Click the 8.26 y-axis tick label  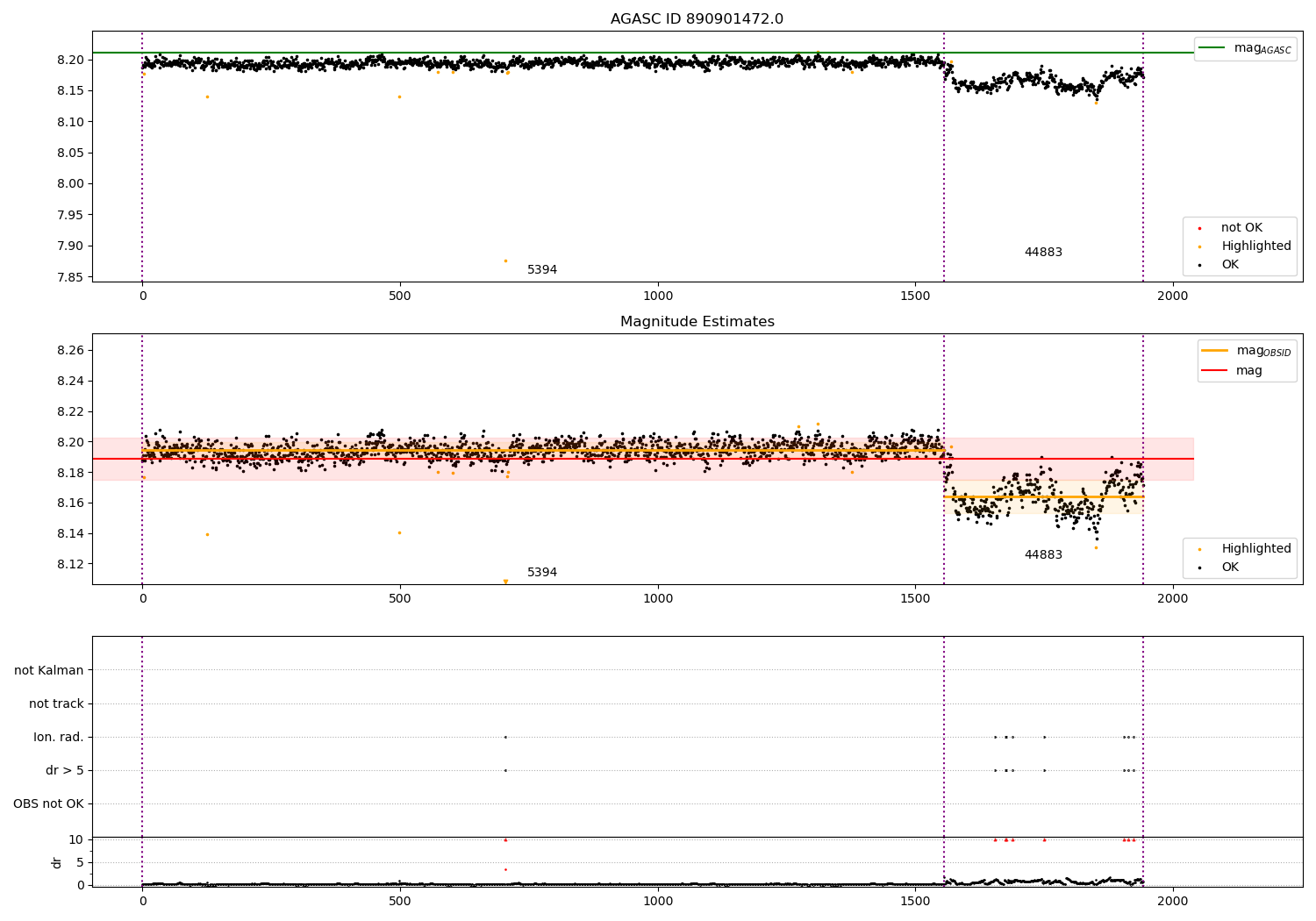(x=71, y=351)
